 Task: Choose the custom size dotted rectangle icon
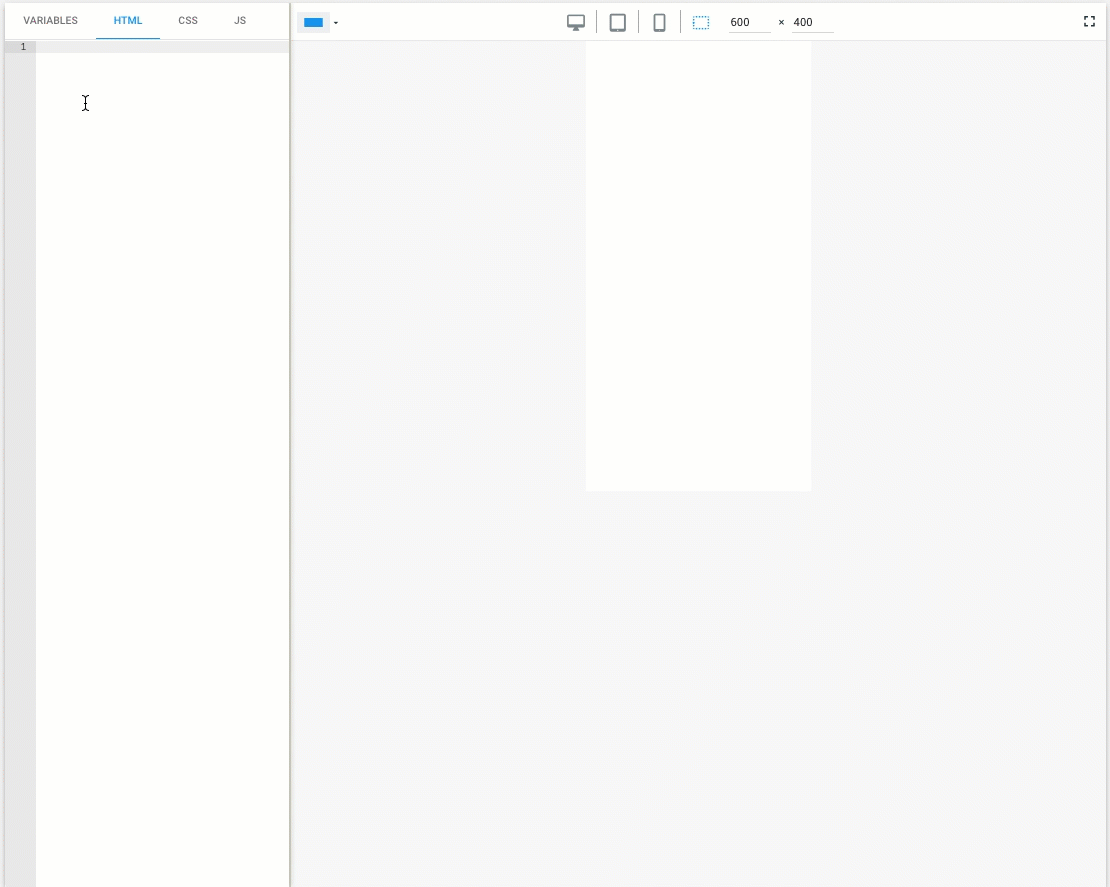[x=701, y=23]
